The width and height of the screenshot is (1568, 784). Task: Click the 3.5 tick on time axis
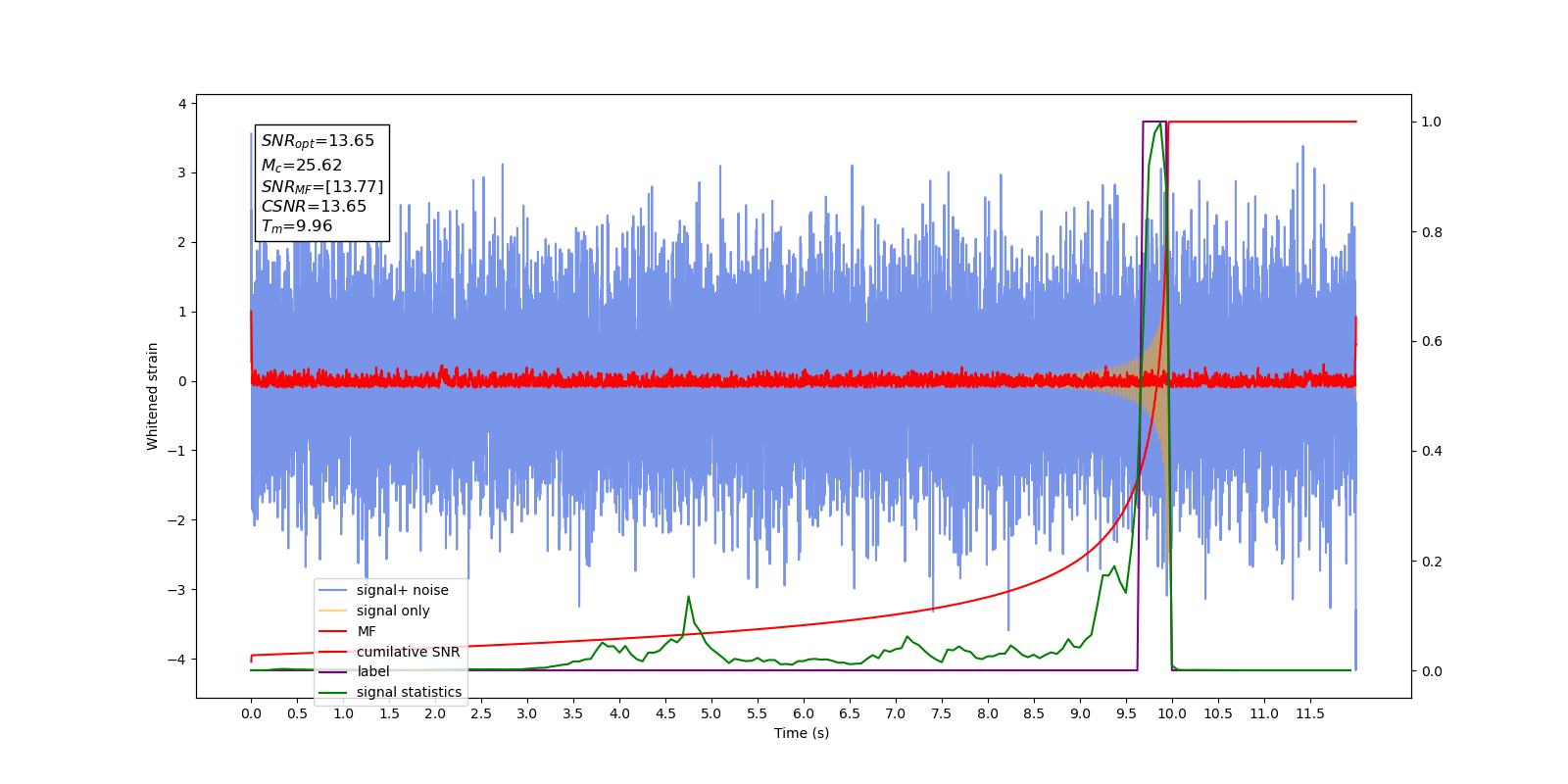573,713
